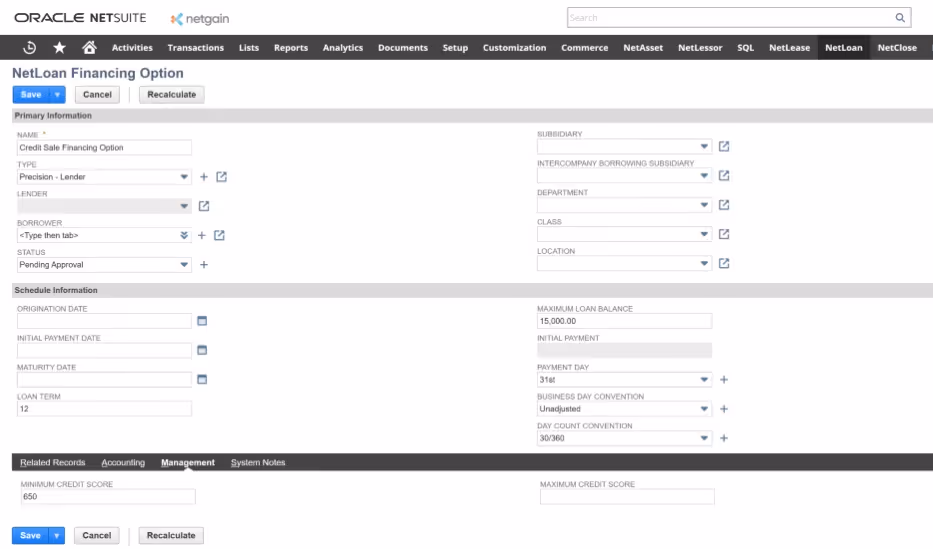Click the top Save button
933x549 pixels.
[x=31, y=95]
